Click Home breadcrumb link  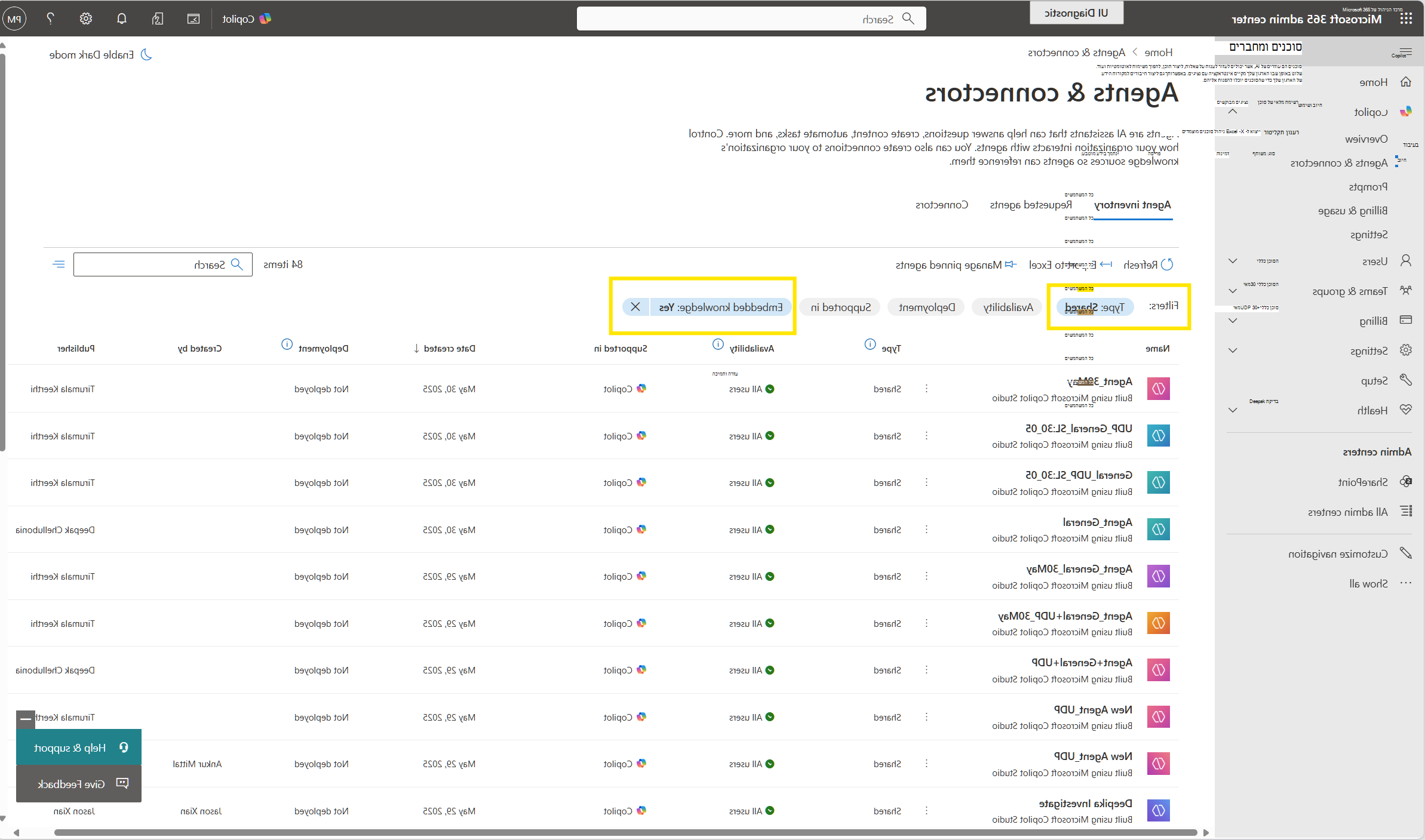[x=1158, y=53]
